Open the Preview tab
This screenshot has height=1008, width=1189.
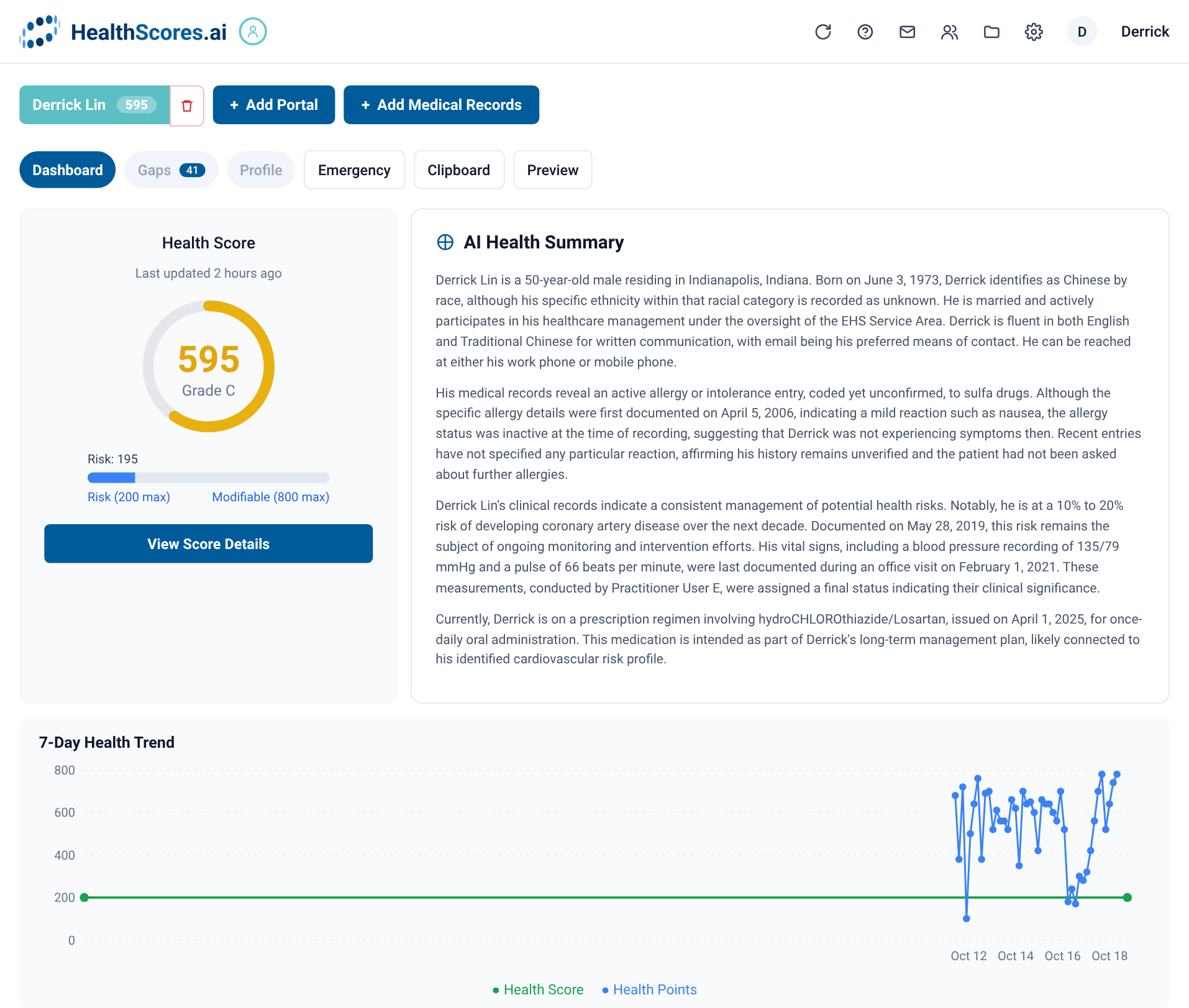553,170
